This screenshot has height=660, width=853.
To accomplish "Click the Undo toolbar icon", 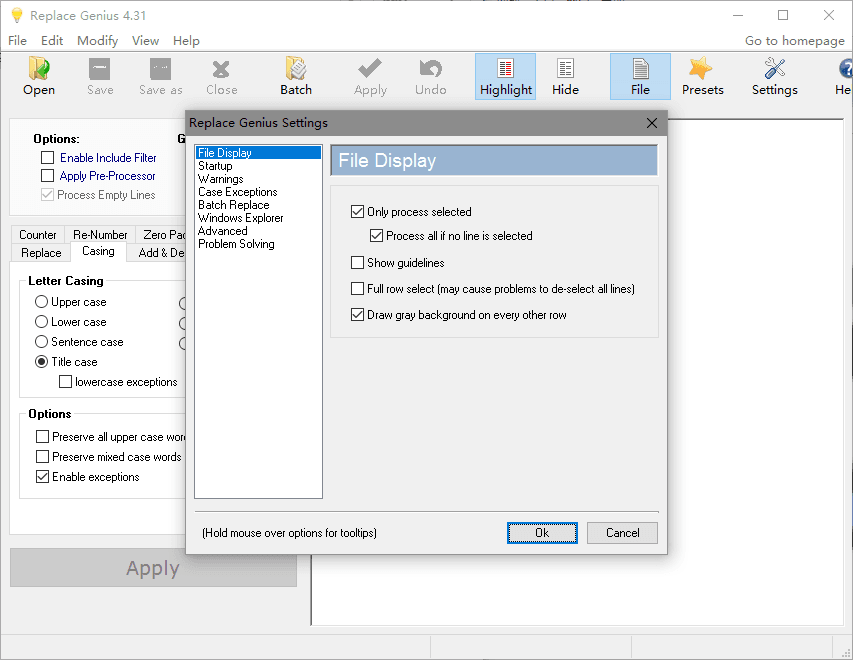I will pos(430,77).
